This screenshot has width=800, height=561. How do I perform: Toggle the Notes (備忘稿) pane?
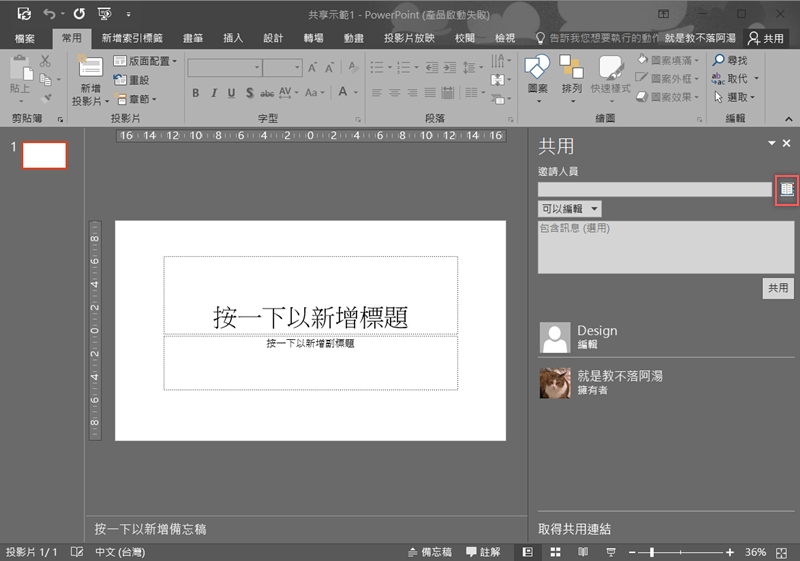tap(431, 552)
